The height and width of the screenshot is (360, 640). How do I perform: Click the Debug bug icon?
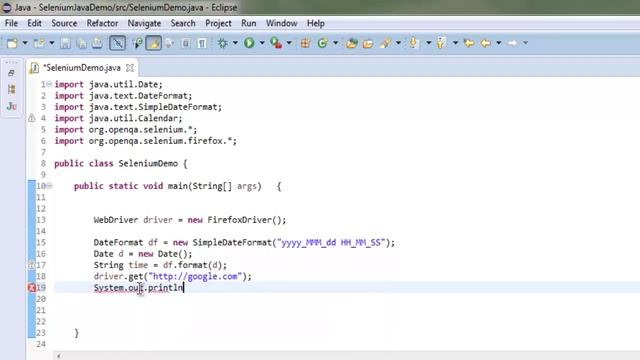(x=223, y=43)
